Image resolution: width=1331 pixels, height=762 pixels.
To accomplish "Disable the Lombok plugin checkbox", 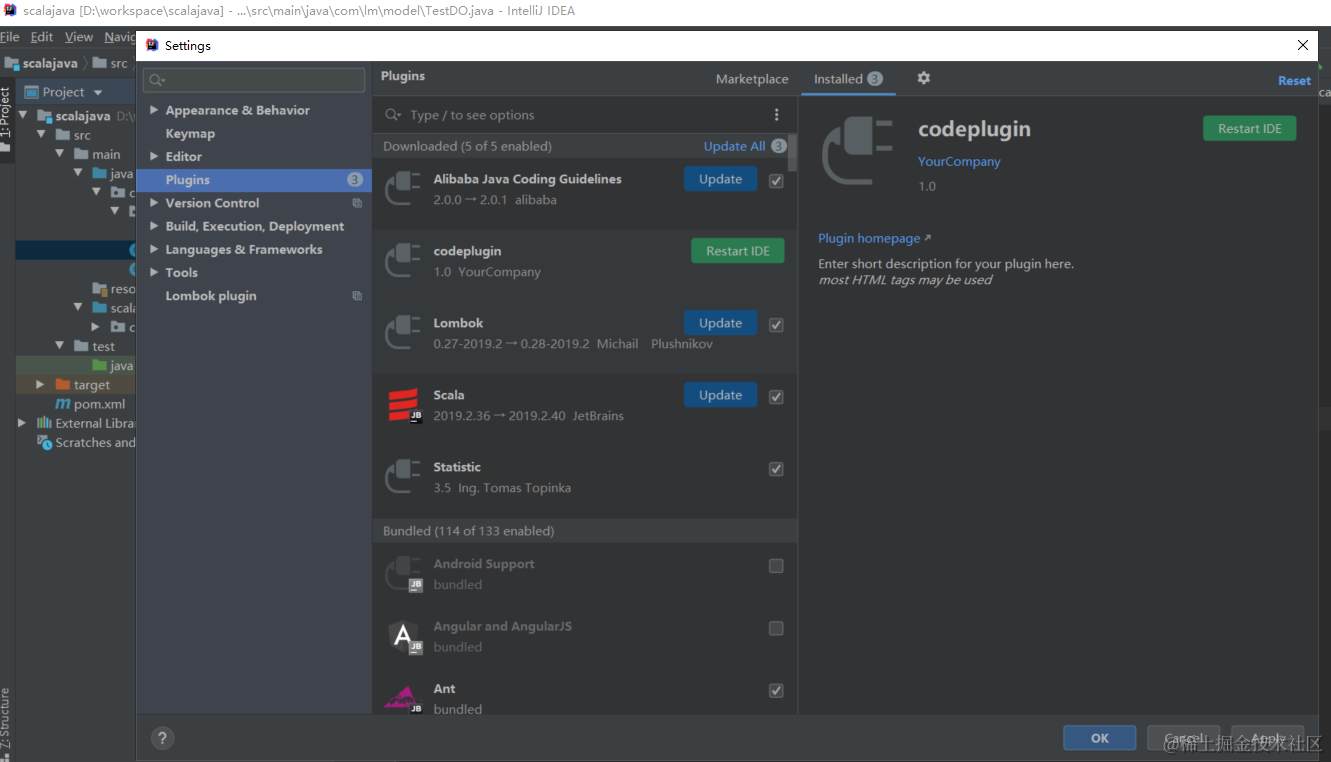I will coord(776,325).
